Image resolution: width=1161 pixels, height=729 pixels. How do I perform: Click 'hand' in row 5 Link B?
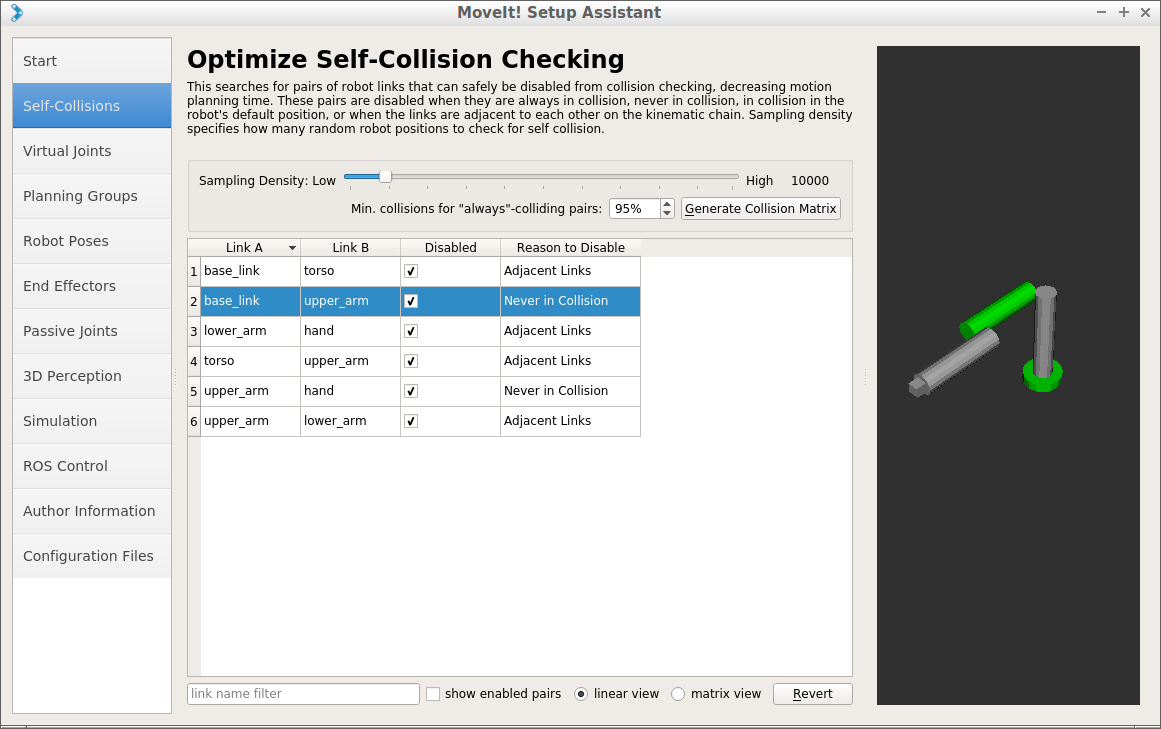coord(350,391)
